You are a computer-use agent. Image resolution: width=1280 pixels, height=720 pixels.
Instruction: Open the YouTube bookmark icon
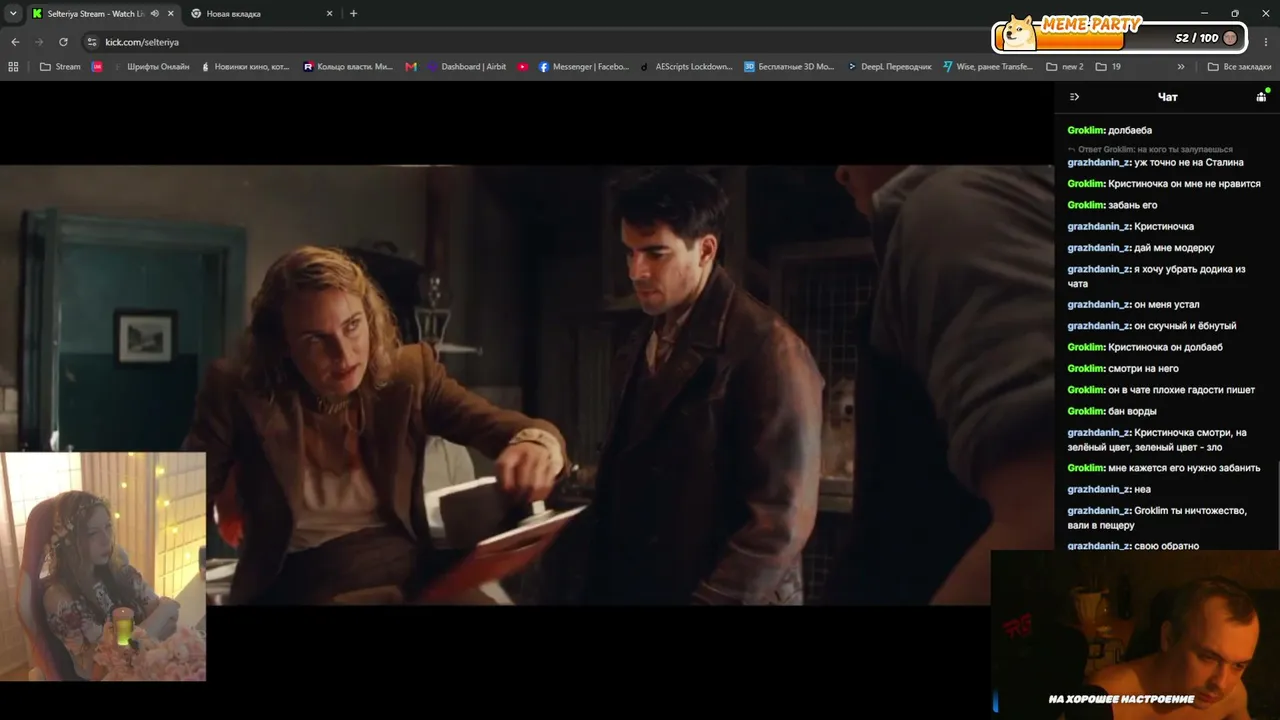[523, 67]
